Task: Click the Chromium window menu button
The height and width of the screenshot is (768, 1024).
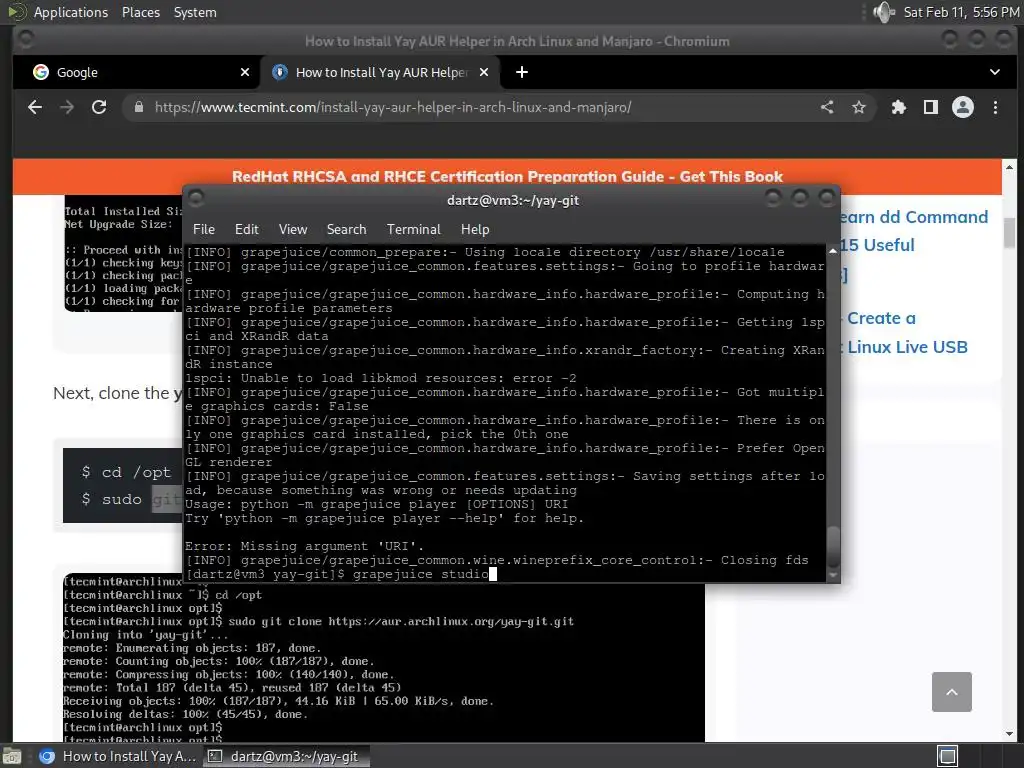Action: (26, 39)
